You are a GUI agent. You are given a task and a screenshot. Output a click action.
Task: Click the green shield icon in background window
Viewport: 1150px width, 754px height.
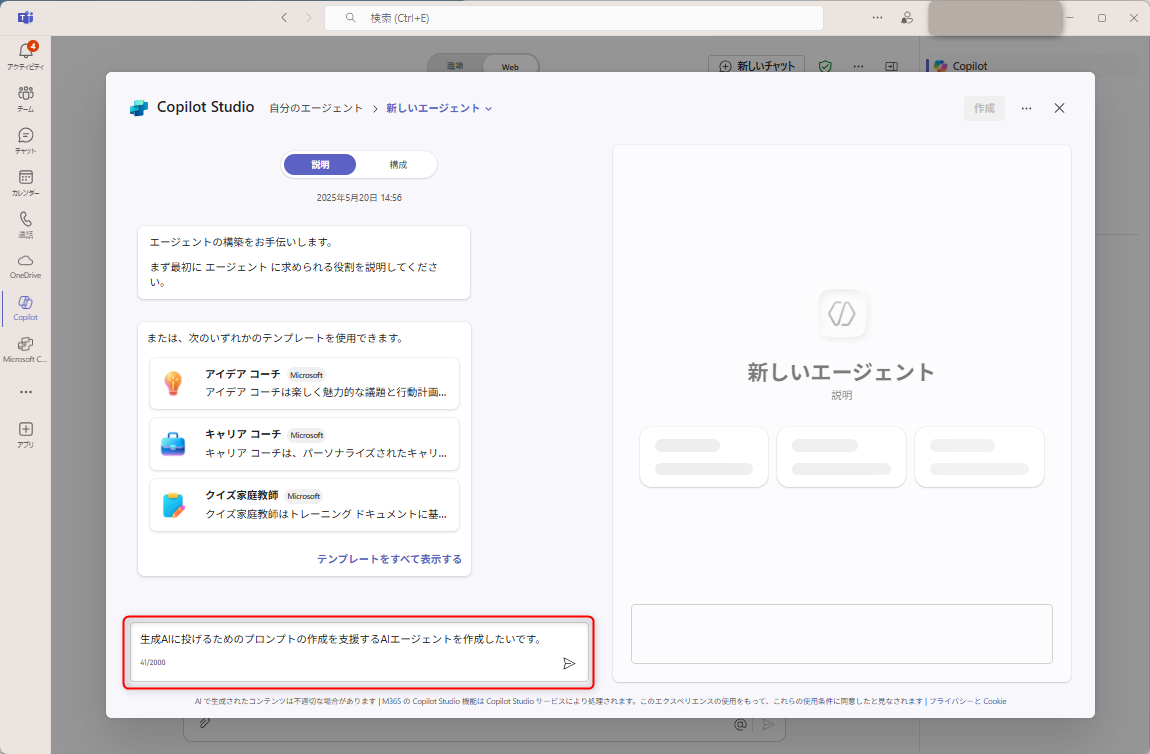pyautogui.click(x=825, y=66)
